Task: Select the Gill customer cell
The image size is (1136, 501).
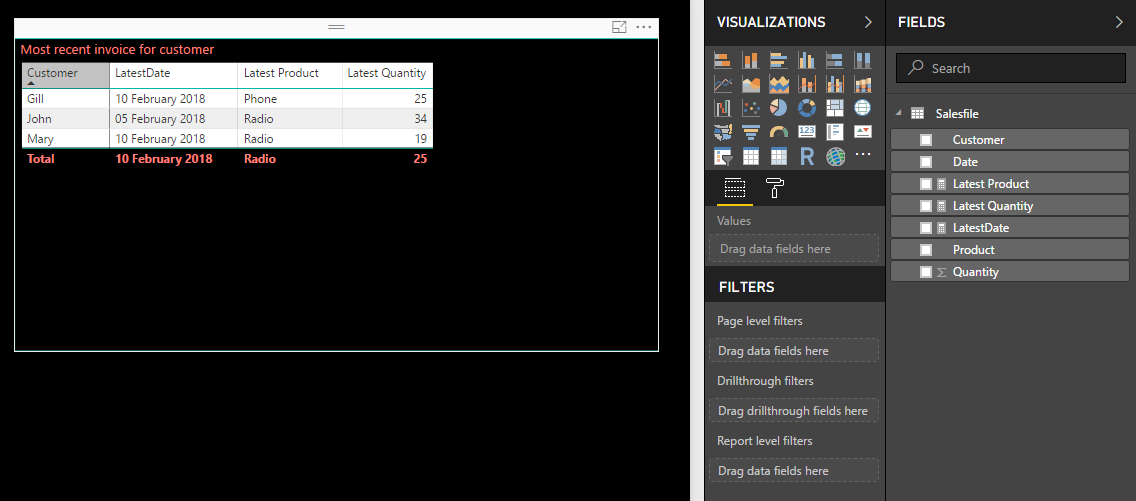Action: [x=66, y=98]
